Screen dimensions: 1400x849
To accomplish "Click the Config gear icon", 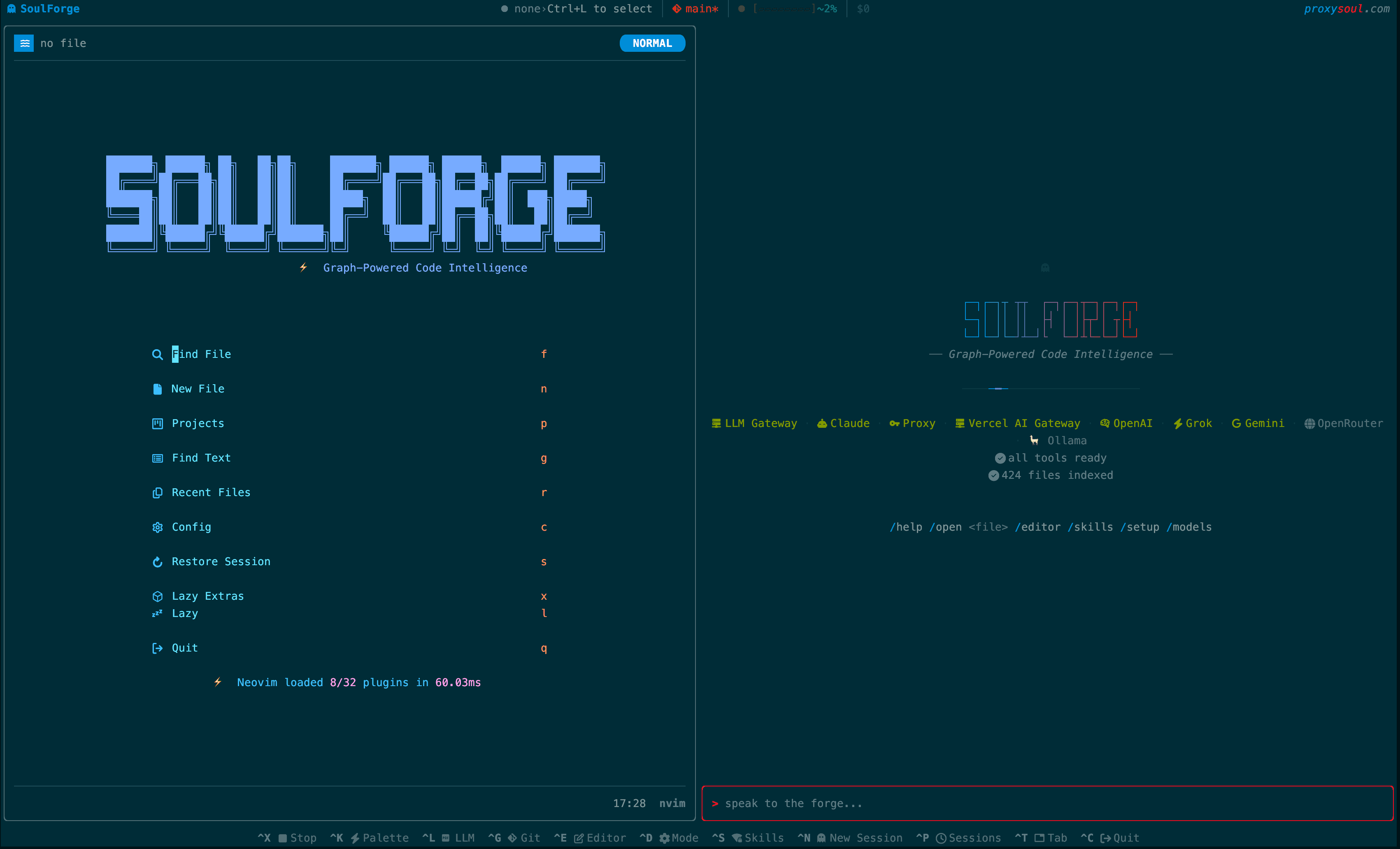I will [x=157, y=528].
